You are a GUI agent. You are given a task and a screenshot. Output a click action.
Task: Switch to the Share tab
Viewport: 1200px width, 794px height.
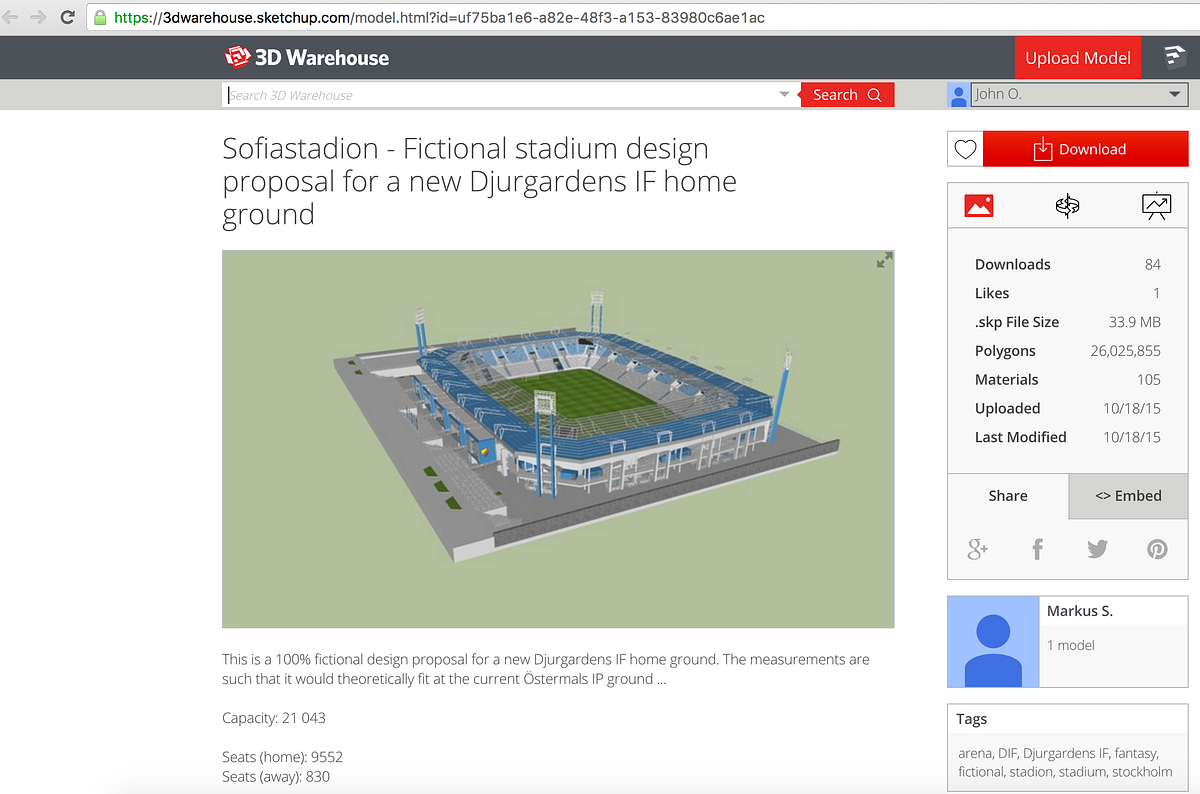(1008, 496)
